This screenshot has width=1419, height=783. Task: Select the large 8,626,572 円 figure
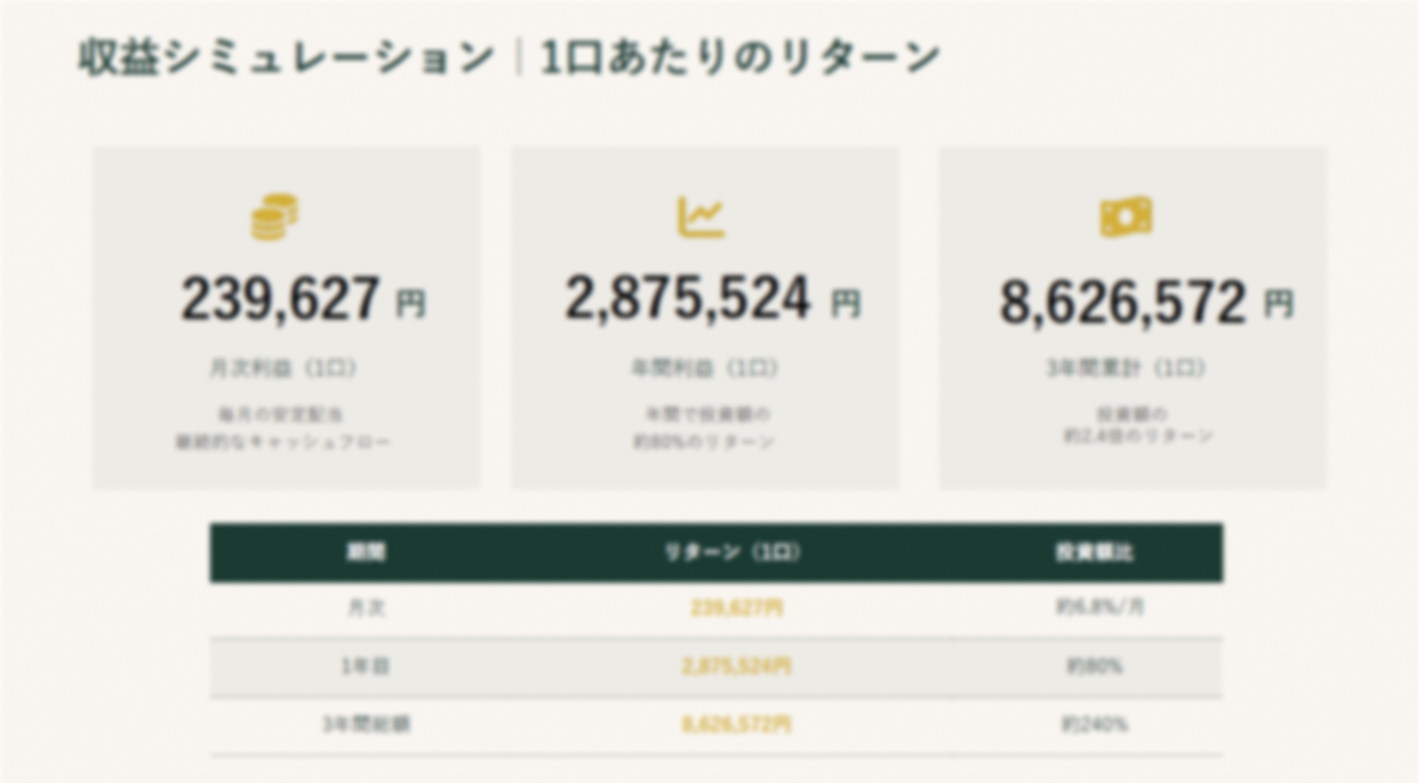coord(1146,302)
